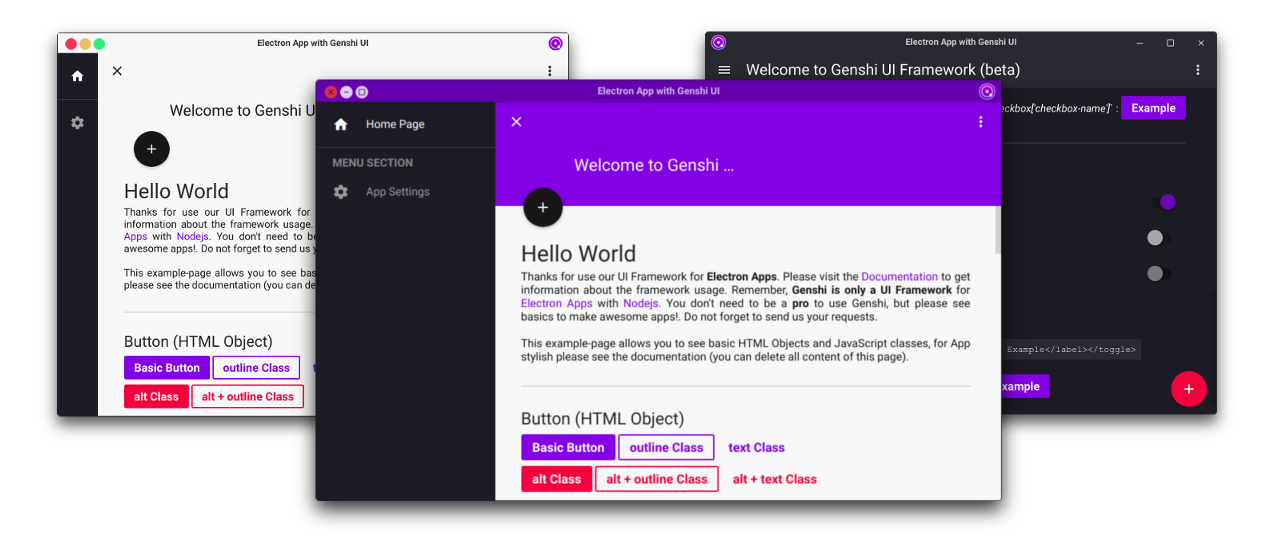Open App Settings in the middle window sidebar

pyautogui.click(x=406, y=192)
